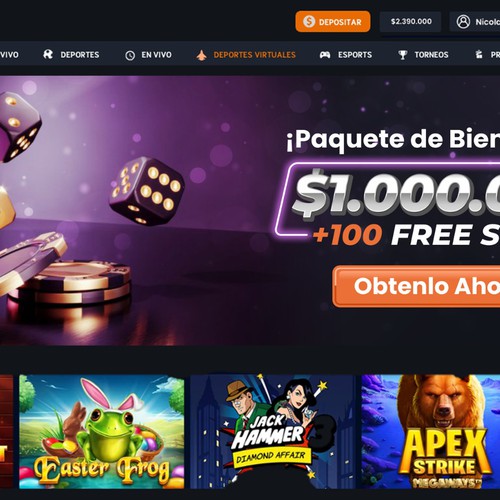500x500 pixels.
Task: Select the gamepad Esports icon
Action: coord(325,55)
